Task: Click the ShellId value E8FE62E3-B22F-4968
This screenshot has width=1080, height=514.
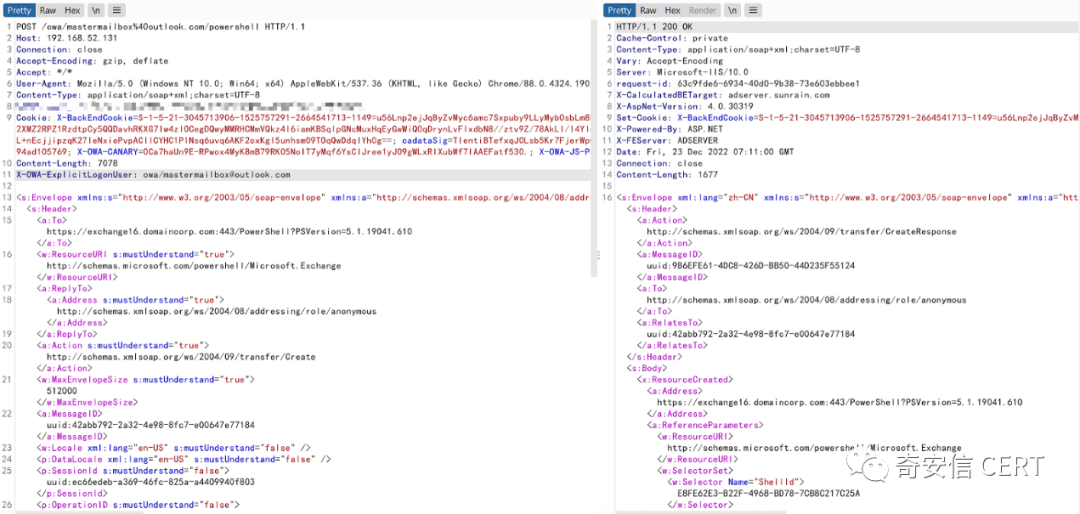Action: coord(769,494)
